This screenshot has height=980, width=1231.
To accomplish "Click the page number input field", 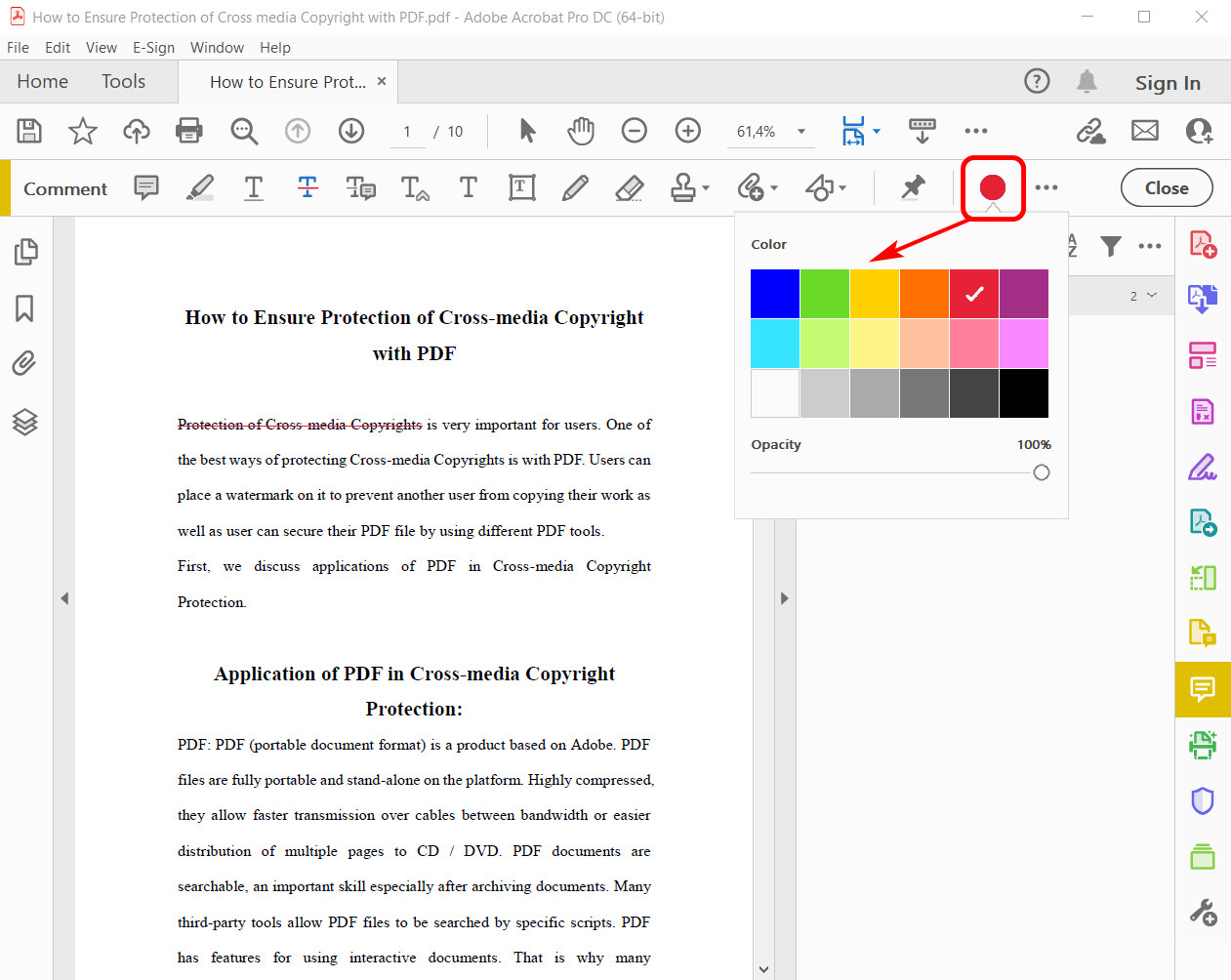I will point(407,132).
